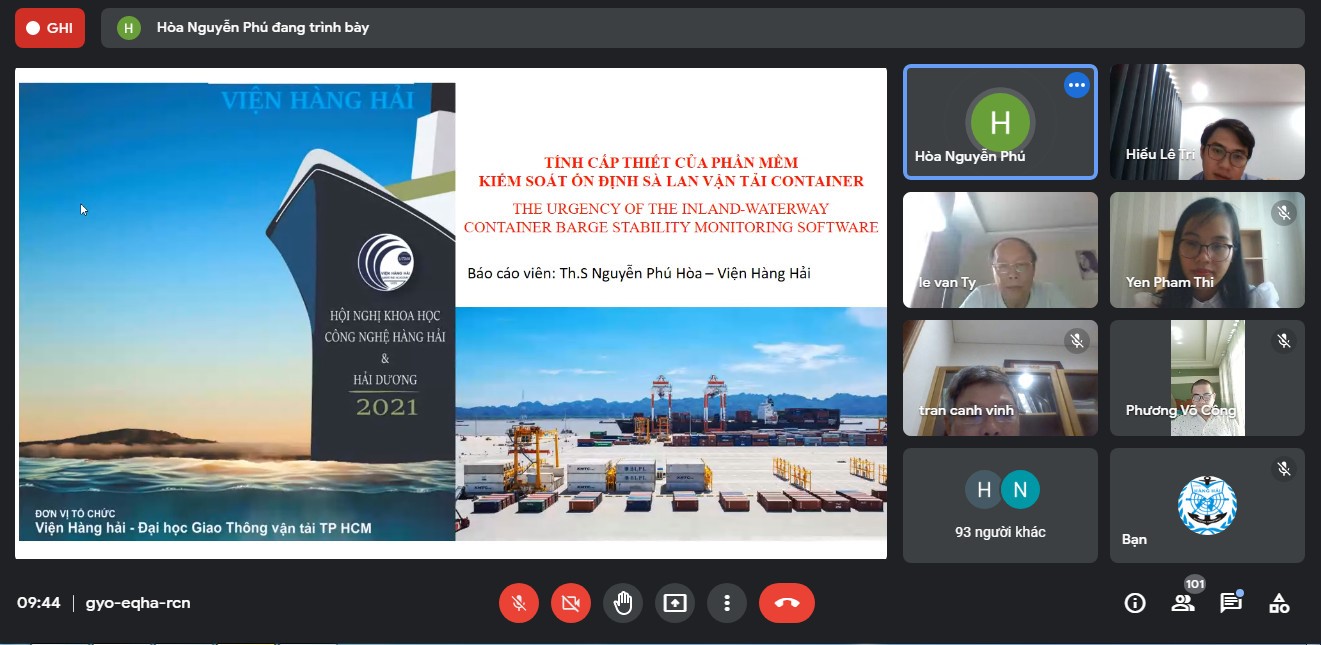Raise hand using the hand icon
Viewport: 1321px width, 645px height.
[x=623, y=603]
